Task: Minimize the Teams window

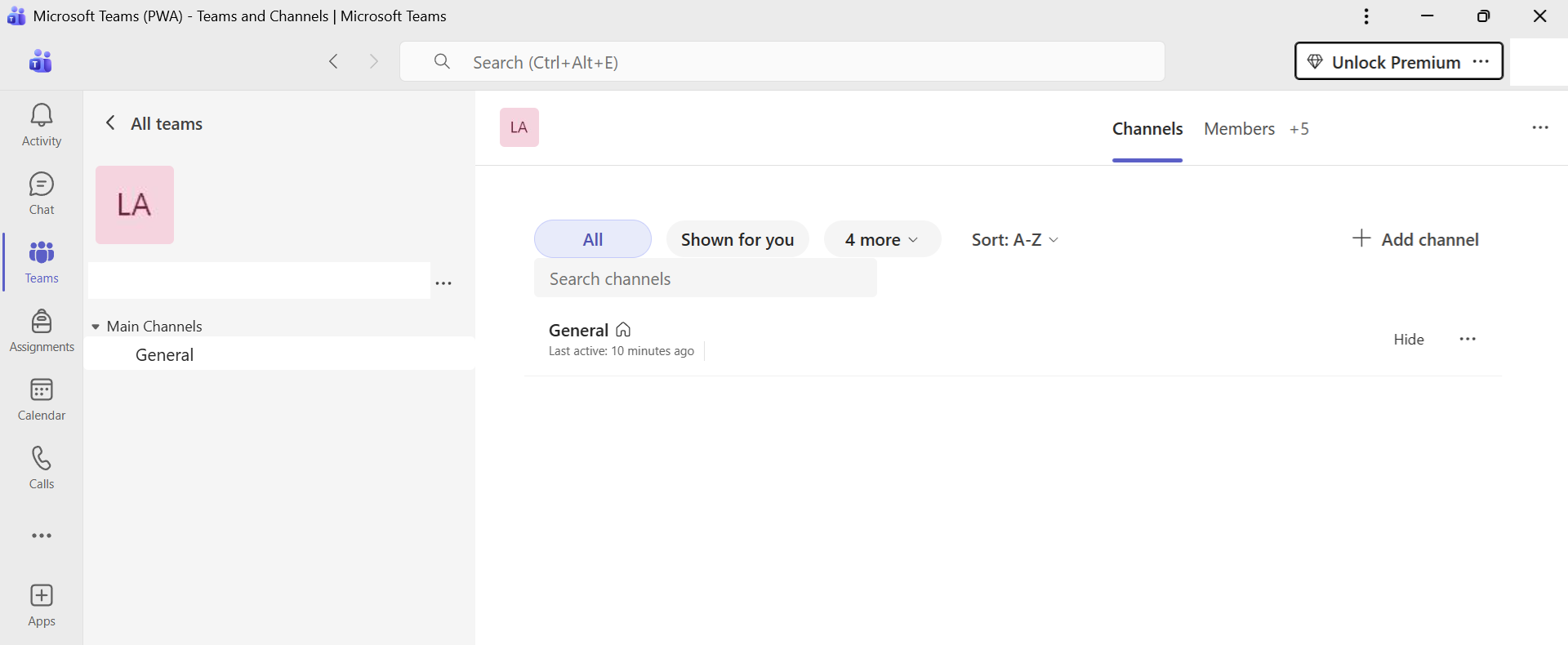Action: [1428, 16]
